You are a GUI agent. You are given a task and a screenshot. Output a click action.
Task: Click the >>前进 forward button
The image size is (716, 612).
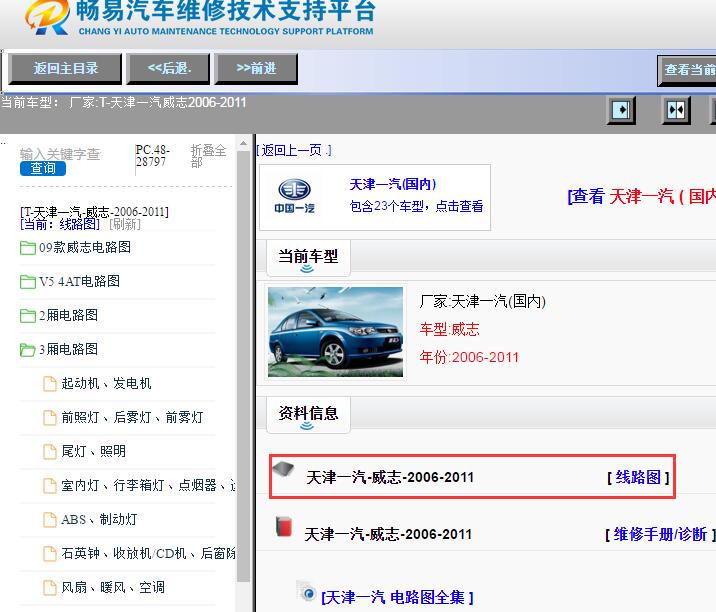(x=256, y=69)
